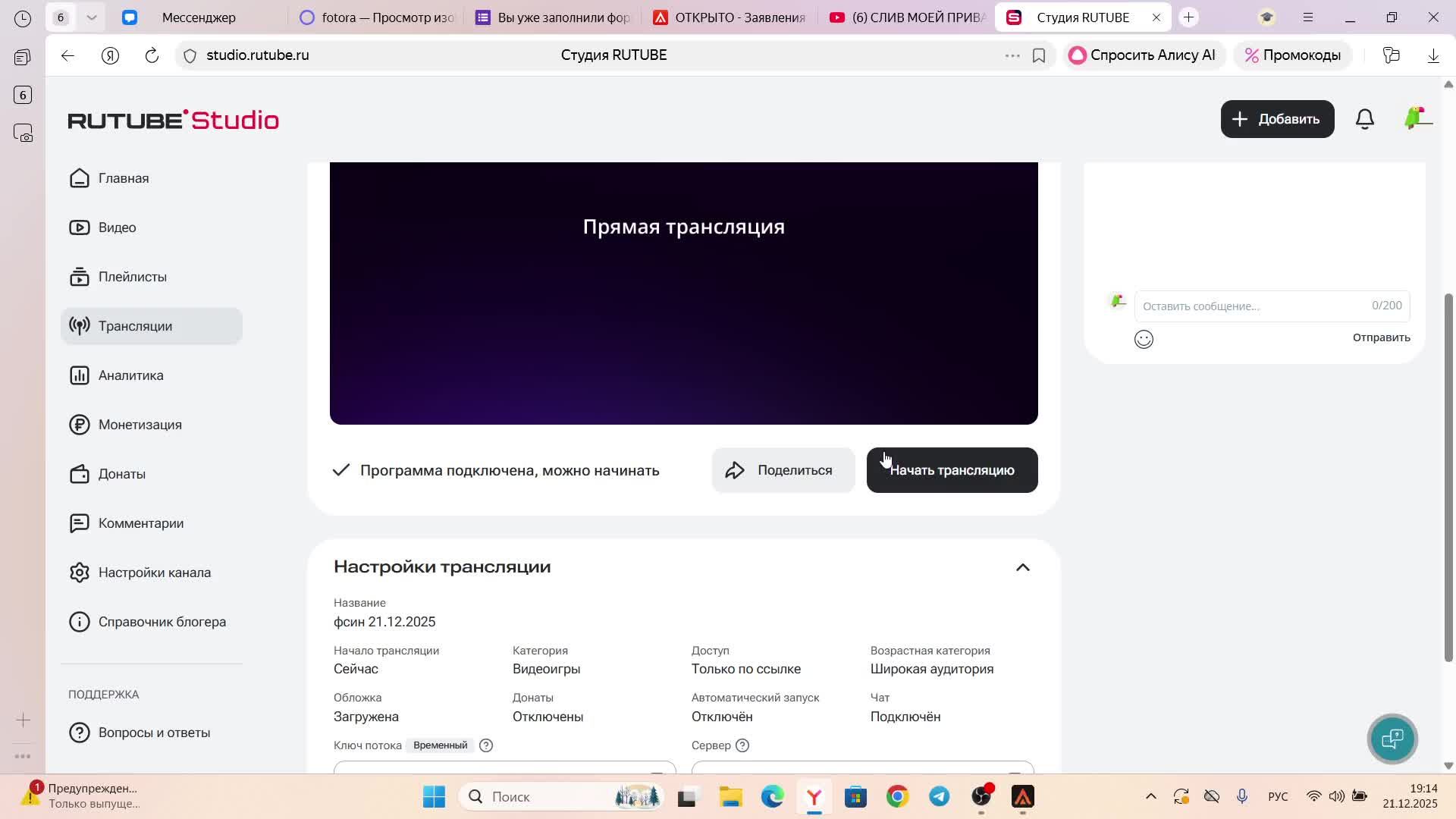Click server help question icon

742,745
